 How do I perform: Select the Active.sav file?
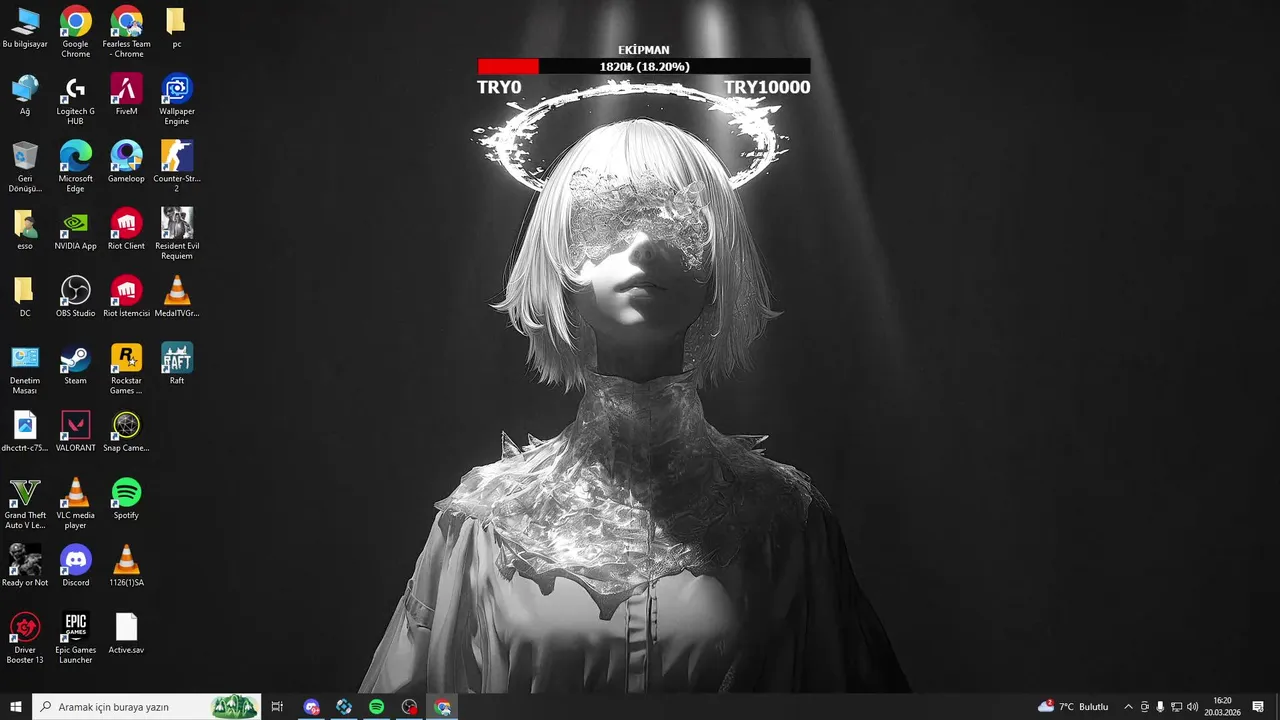[x=126, y=634]
